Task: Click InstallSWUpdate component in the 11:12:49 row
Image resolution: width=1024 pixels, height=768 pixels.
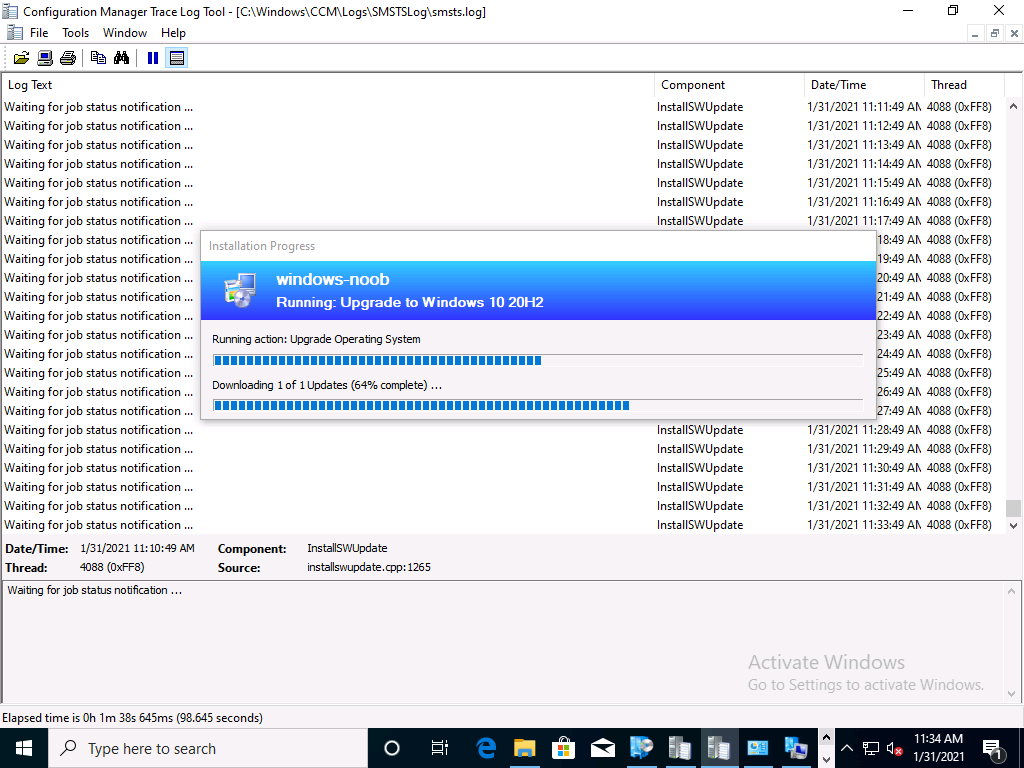Action: (x=700, y=125)
